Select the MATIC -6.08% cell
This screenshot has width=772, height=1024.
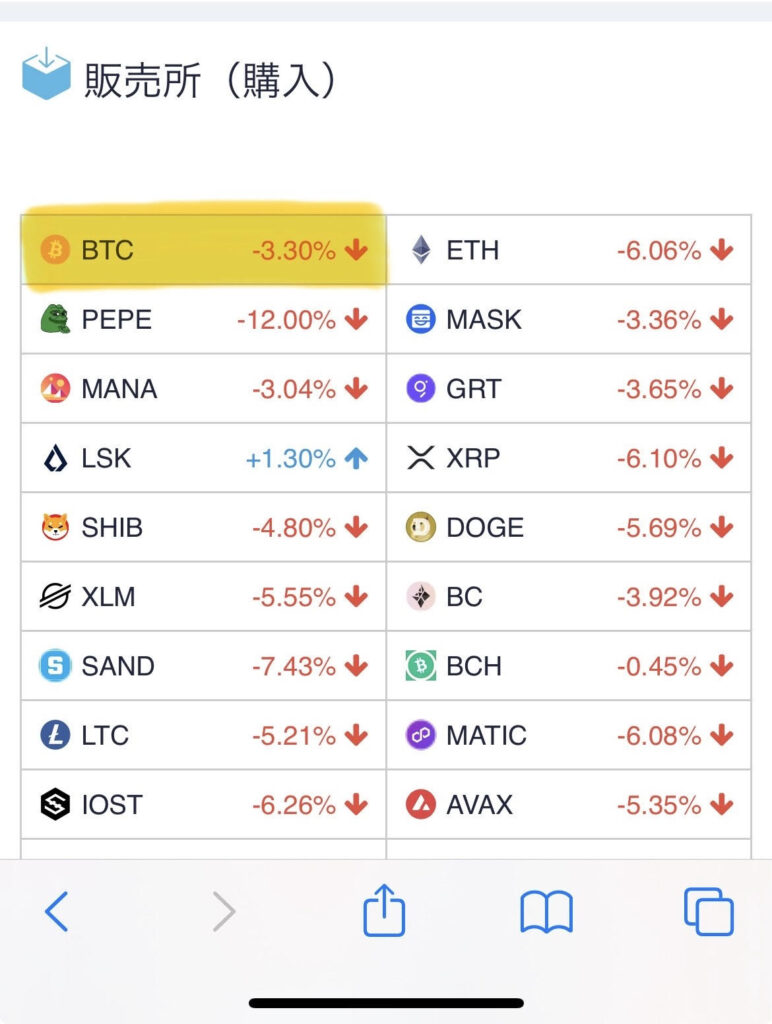pos(569,735)
